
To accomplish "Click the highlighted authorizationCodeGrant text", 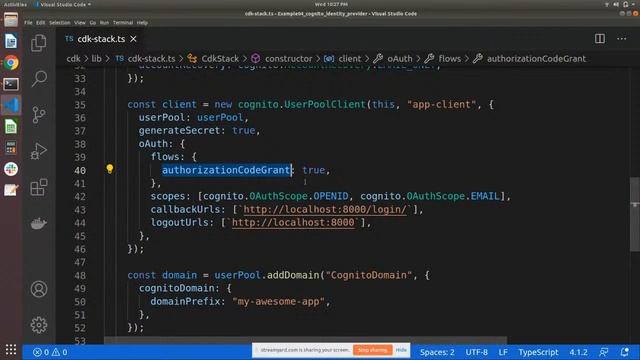I will pos(226,170).
